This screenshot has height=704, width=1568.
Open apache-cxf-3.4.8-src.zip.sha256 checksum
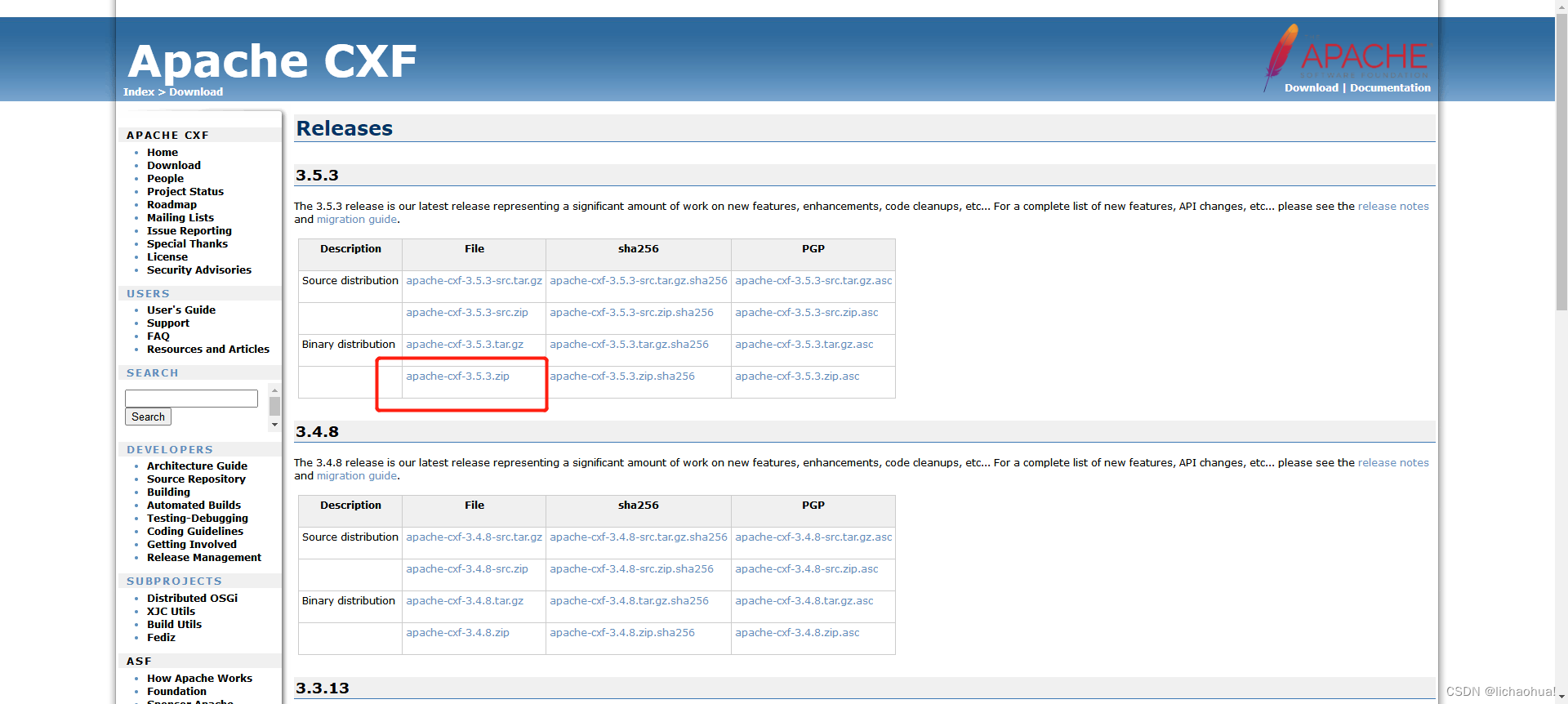click(x=631, y=569)
